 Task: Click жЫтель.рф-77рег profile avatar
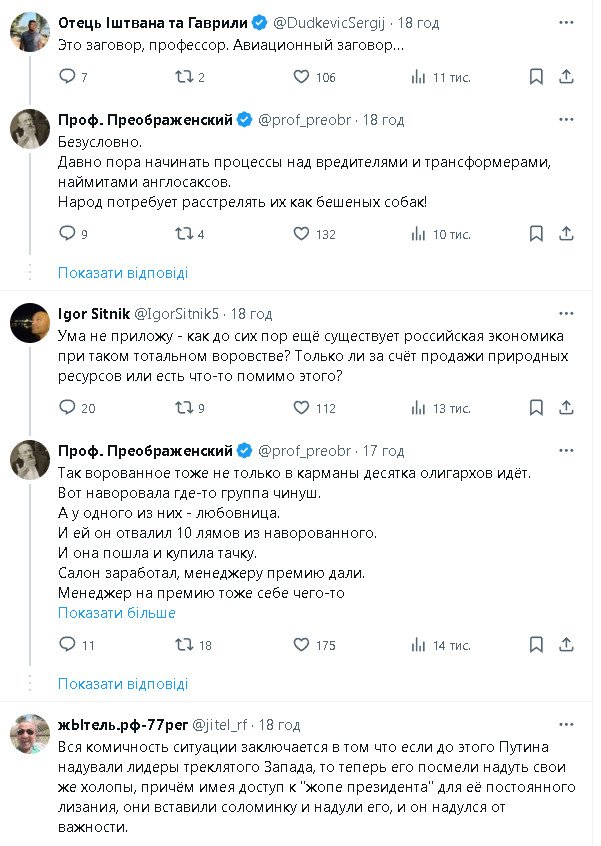(x=30, y=735)
